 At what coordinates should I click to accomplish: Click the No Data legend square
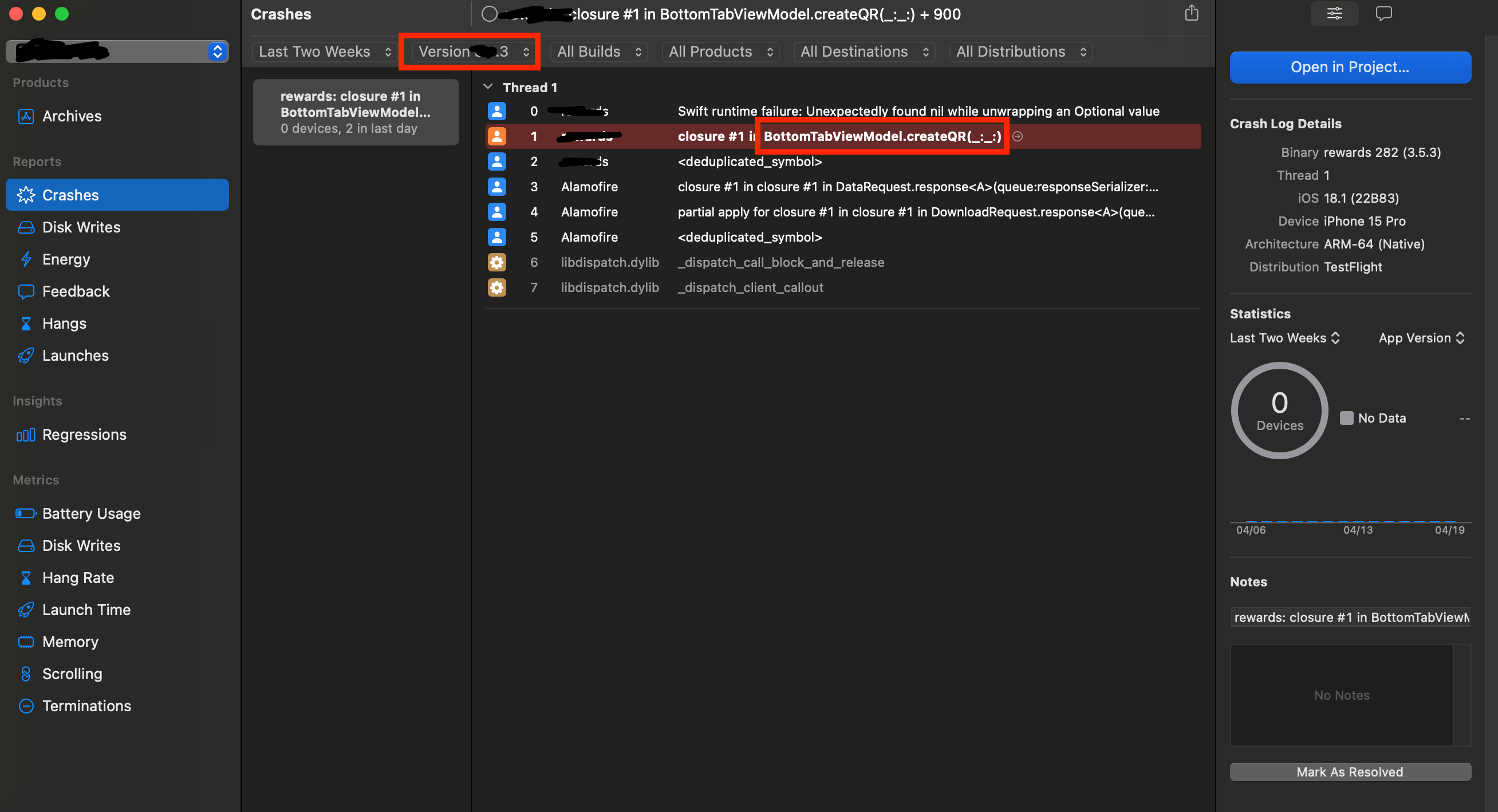click(1346, 417)
